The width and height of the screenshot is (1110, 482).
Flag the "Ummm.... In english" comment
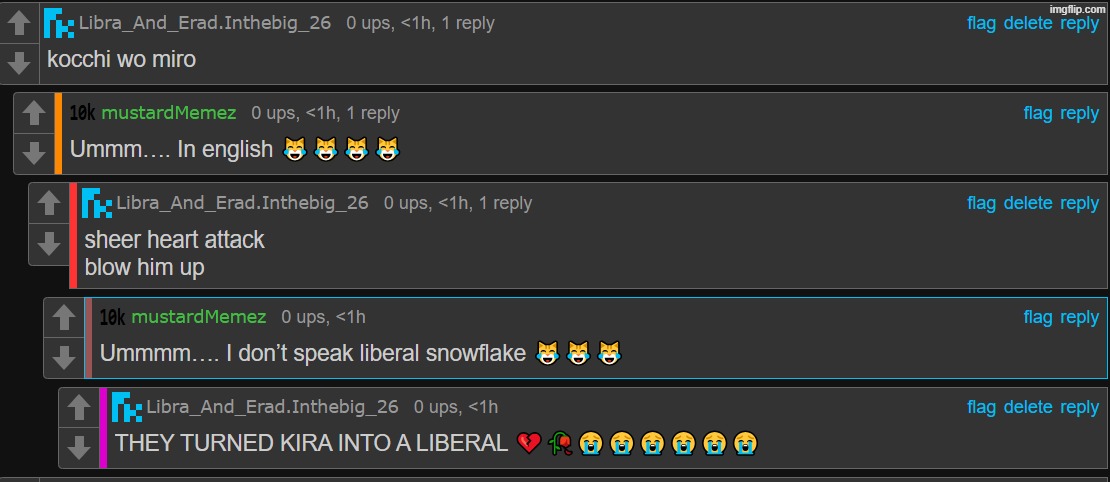point(1038,113)
